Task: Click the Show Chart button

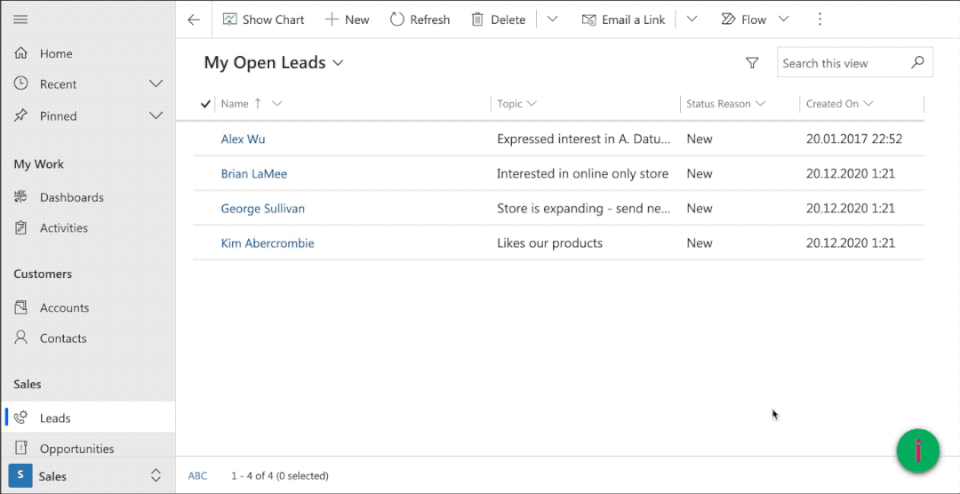Action: click(x=263, y=19)
